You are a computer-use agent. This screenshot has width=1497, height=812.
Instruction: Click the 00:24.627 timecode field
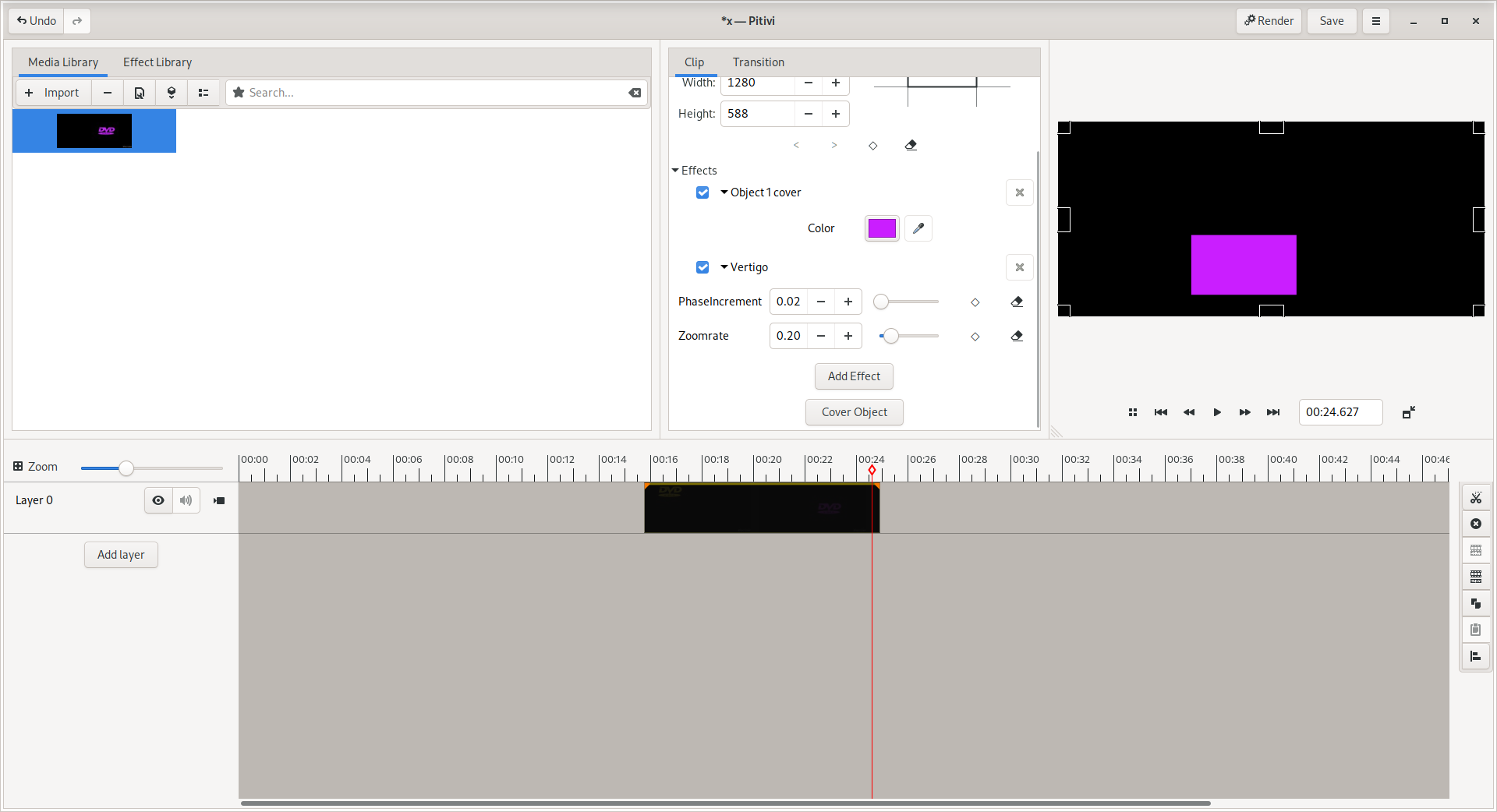pos(1340,412)
